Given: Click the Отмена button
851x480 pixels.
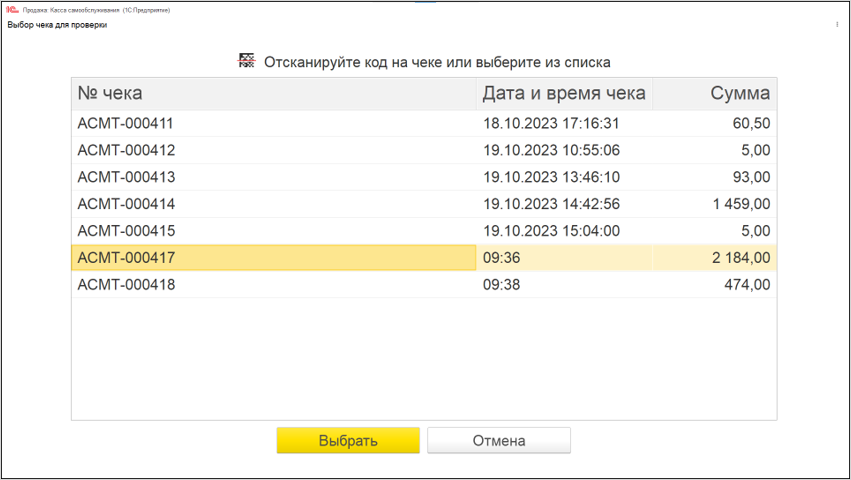Looking at the screenshot, I should click(498, 441).
